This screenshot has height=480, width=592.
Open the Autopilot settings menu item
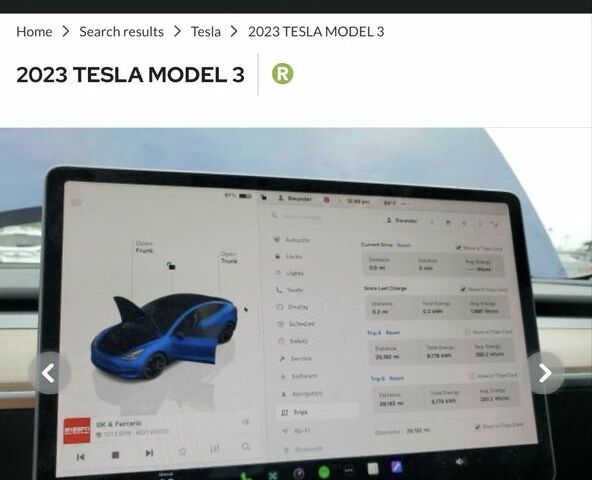point(297,240)
